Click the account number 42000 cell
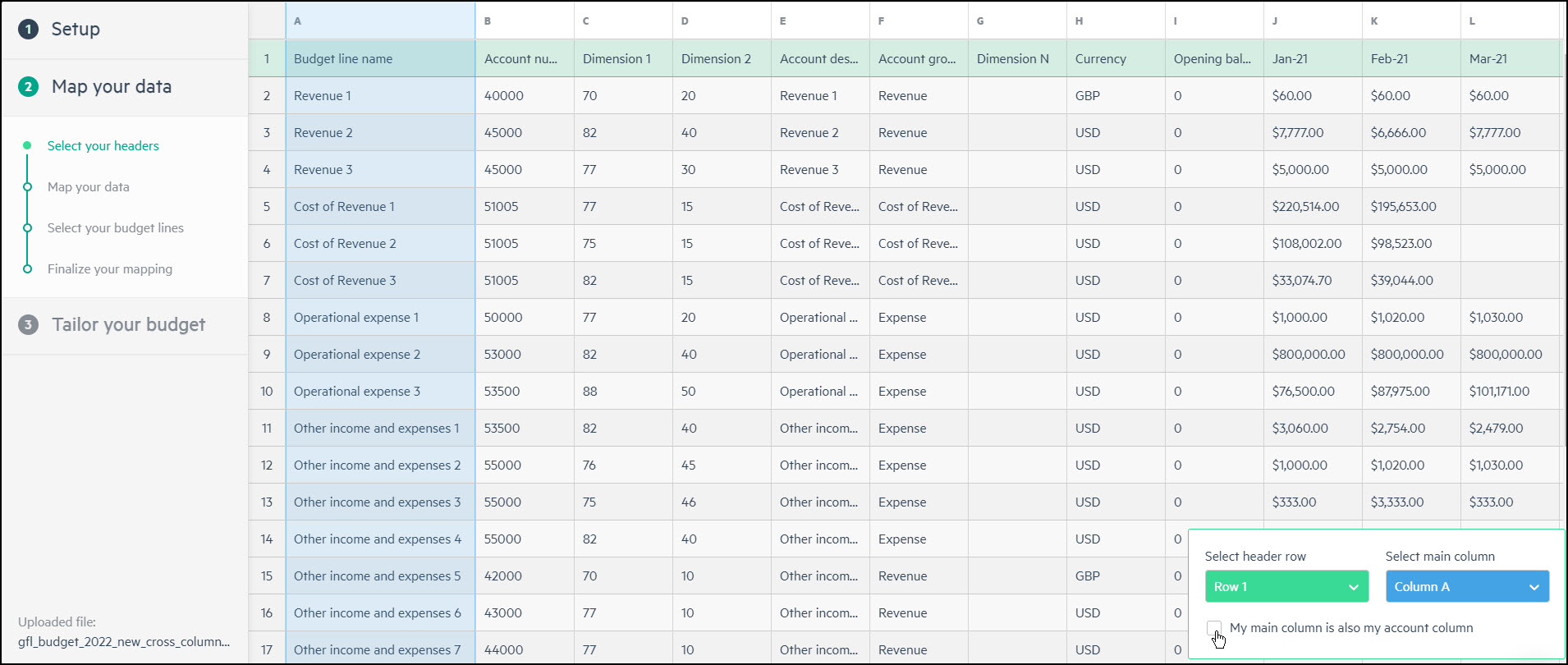1568x665 pixels. point(525,576)
